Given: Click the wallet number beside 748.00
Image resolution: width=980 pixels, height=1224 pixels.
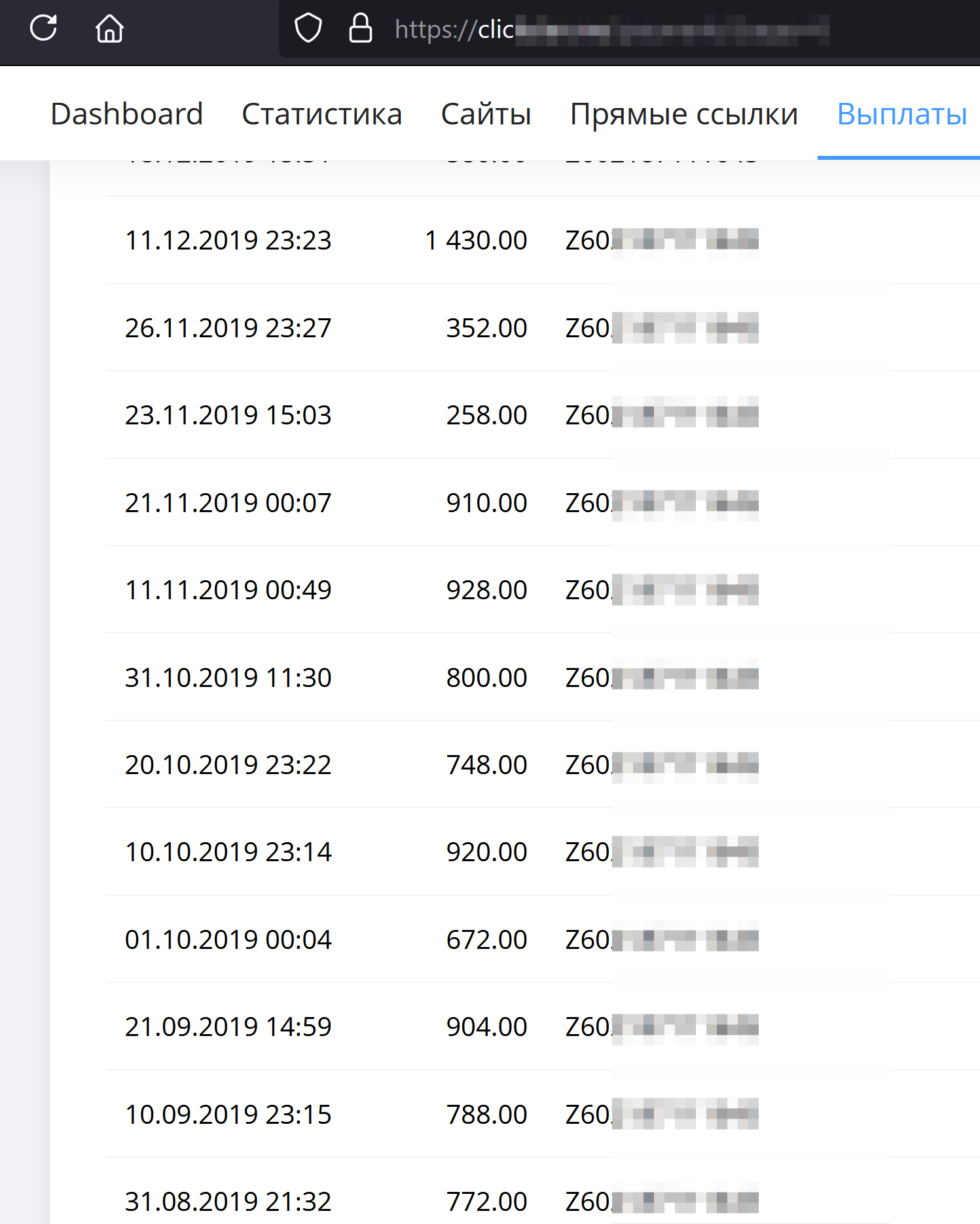Looking at the screenshot, I should pyautogui.click(x=662, y=765).
